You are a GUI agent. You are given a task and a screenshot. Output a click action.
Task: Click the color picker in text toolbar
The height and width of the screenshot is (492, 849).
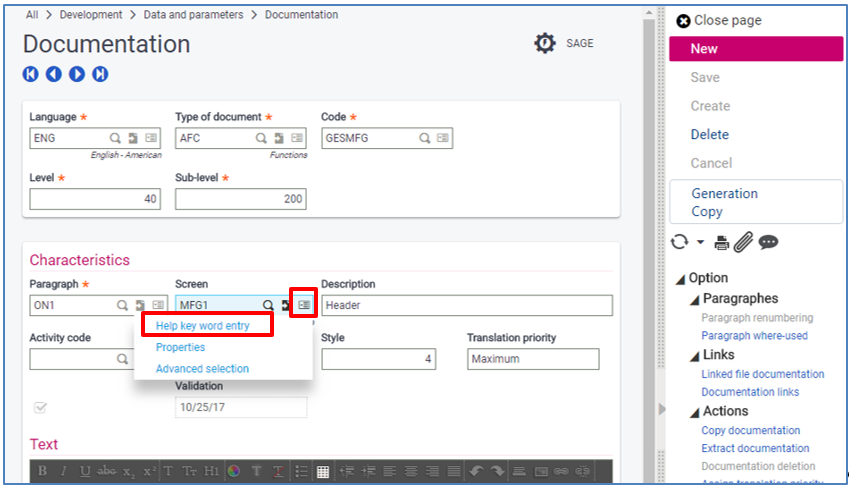click(233, 471)
